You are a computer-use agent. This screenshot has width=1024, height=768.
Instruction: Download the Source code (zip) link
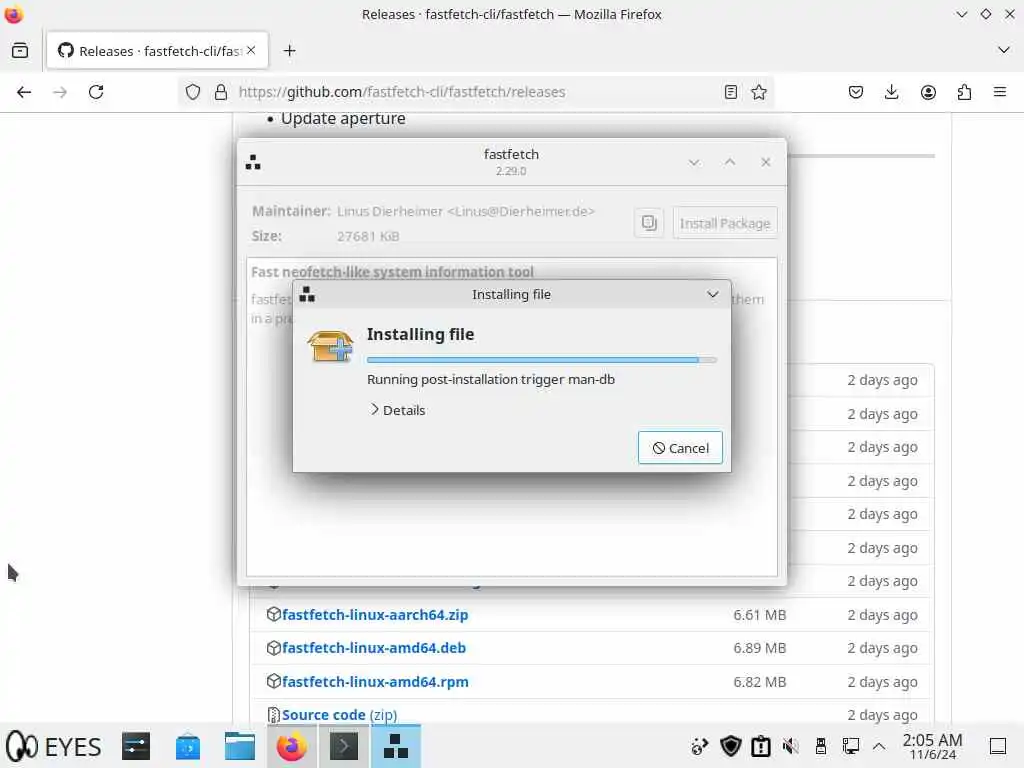(x=339, y=715)
